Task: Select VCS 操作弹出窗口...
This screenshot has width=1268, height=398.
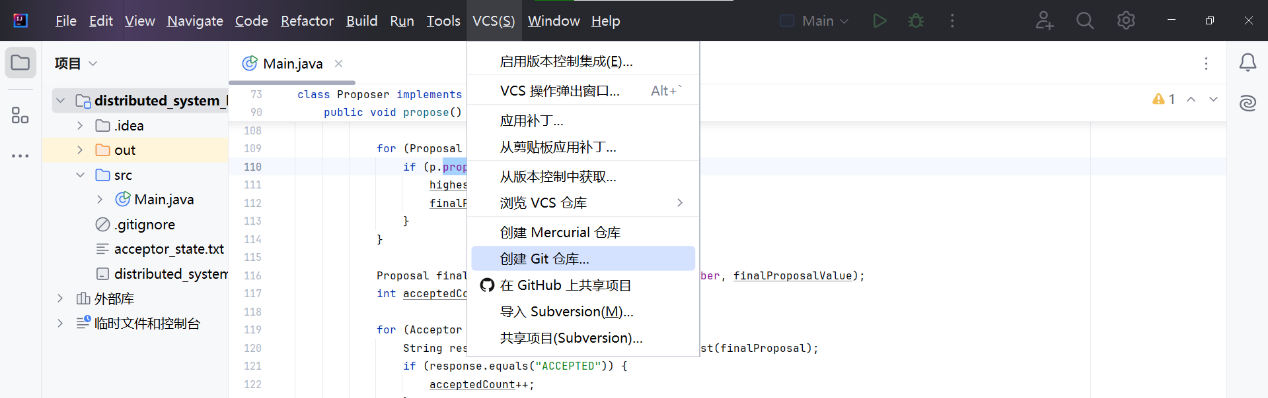Action: click(x=583, y=91)
